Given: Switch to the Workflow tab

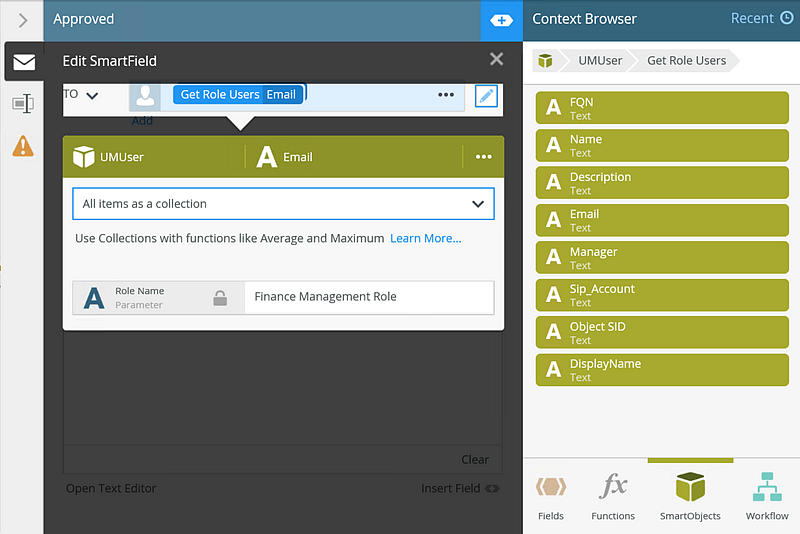Looking at the screenshot, I should point(767,496).
